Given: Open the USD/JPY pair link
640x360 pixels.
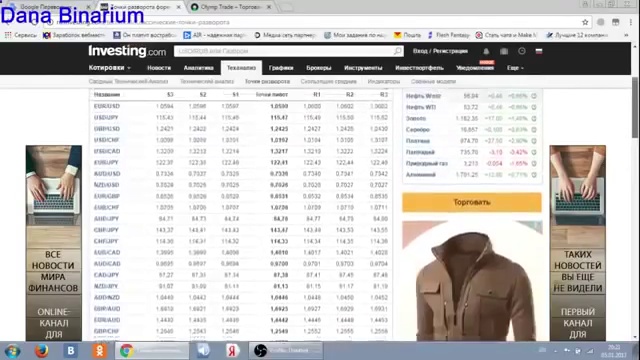Looking at the screenshot, I should (106, 118).
